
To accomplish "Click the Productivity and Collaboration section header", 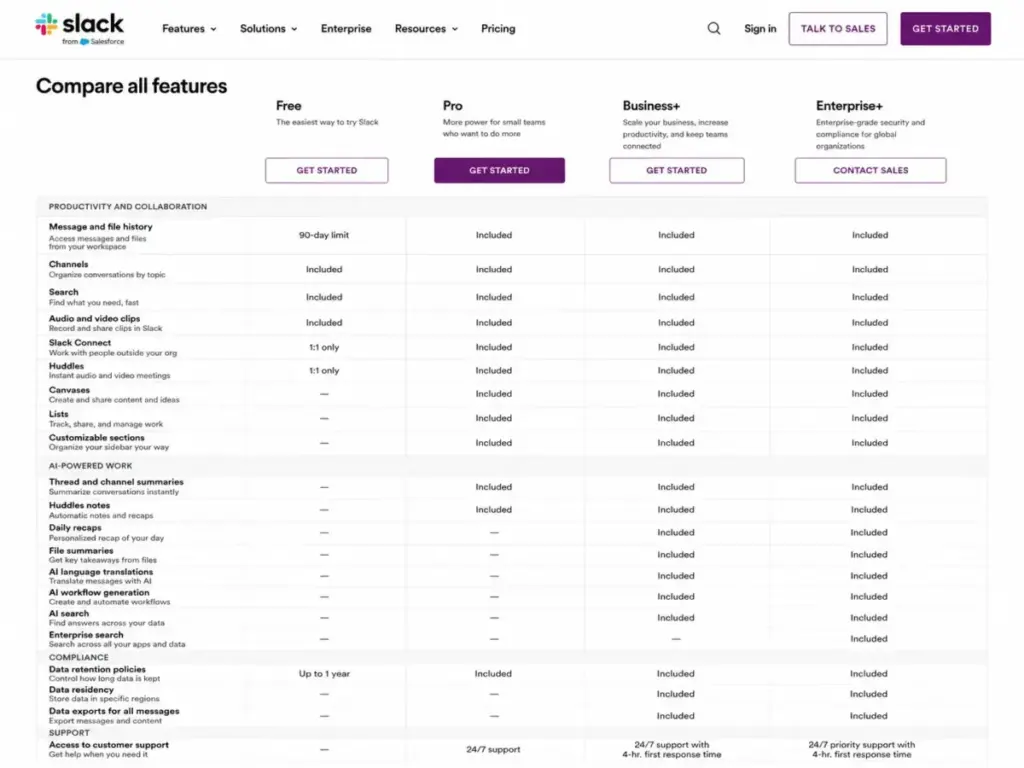I will click(128, 206).
